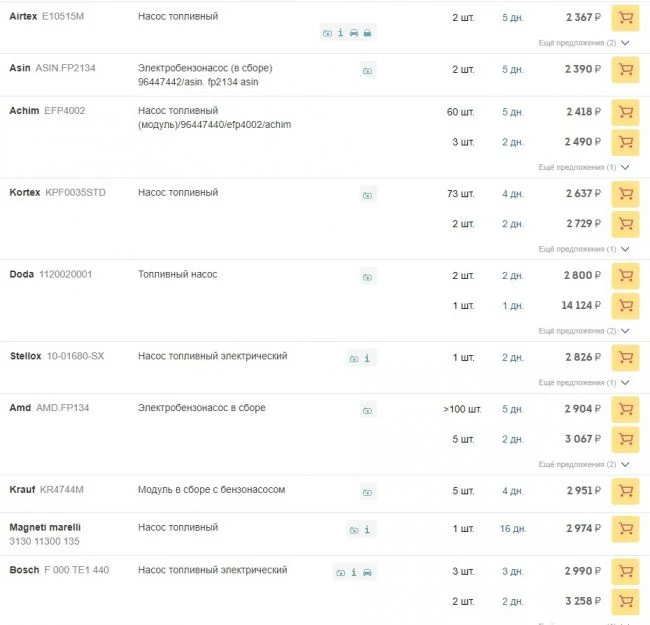Click the Magneti Marelli 16 дн. delivery term
This screenshot has height=625, width=650.
(x=512, y=529)
